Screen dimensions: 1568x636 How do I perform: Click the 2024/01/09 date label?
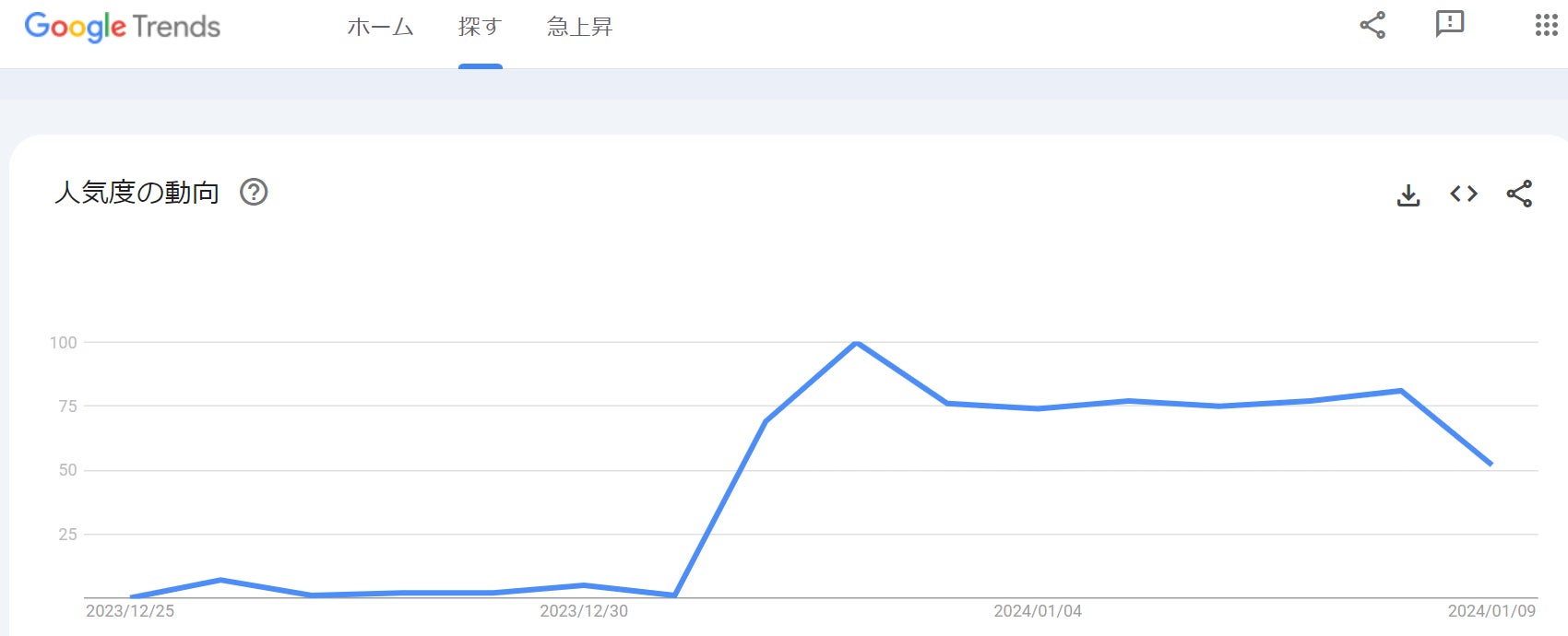(1491, 611)
